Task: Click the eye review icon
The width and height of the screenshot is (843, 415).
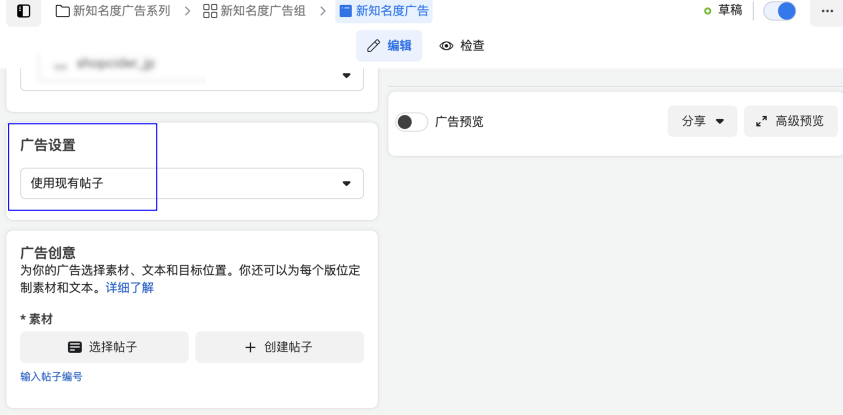Action: point(446,46)
